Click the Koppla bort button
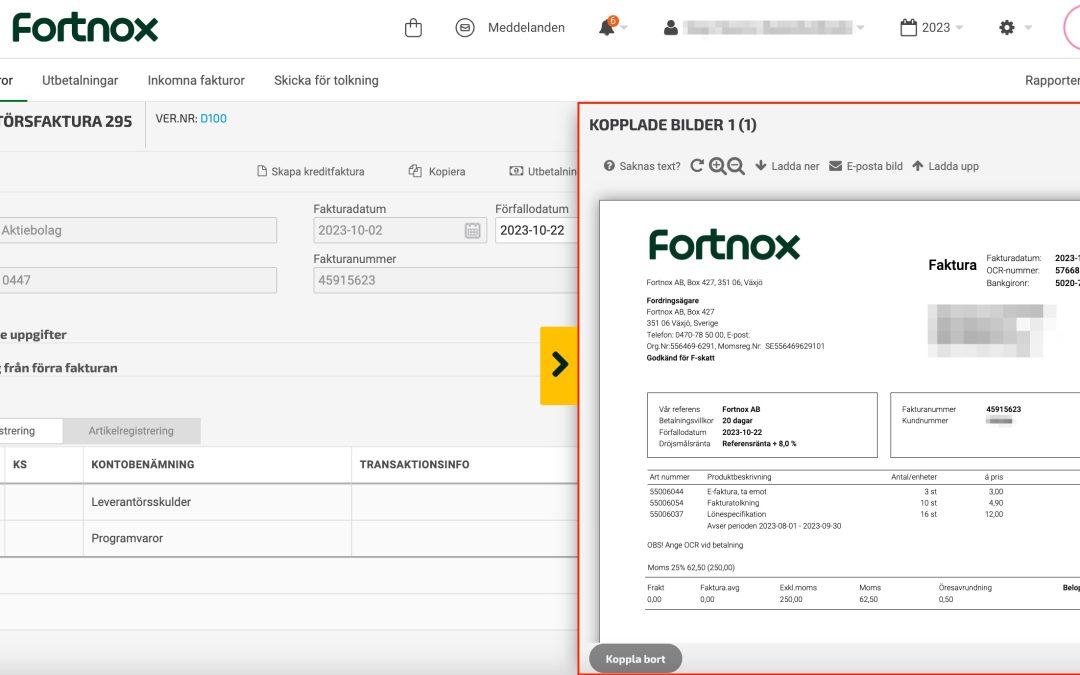 tap(635, 659)
